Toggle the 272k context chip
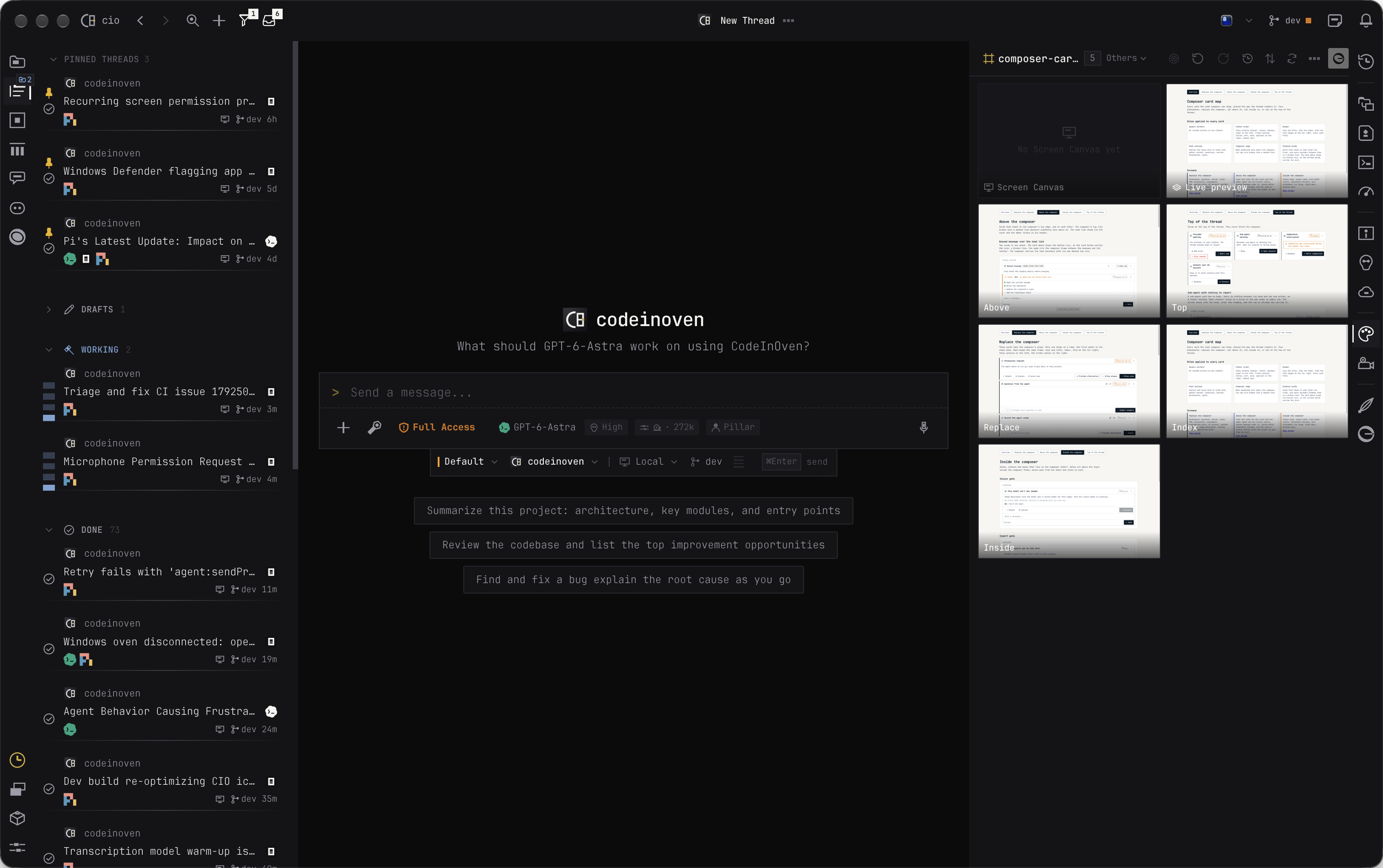Screen dimensions: 1383x868 667,427
